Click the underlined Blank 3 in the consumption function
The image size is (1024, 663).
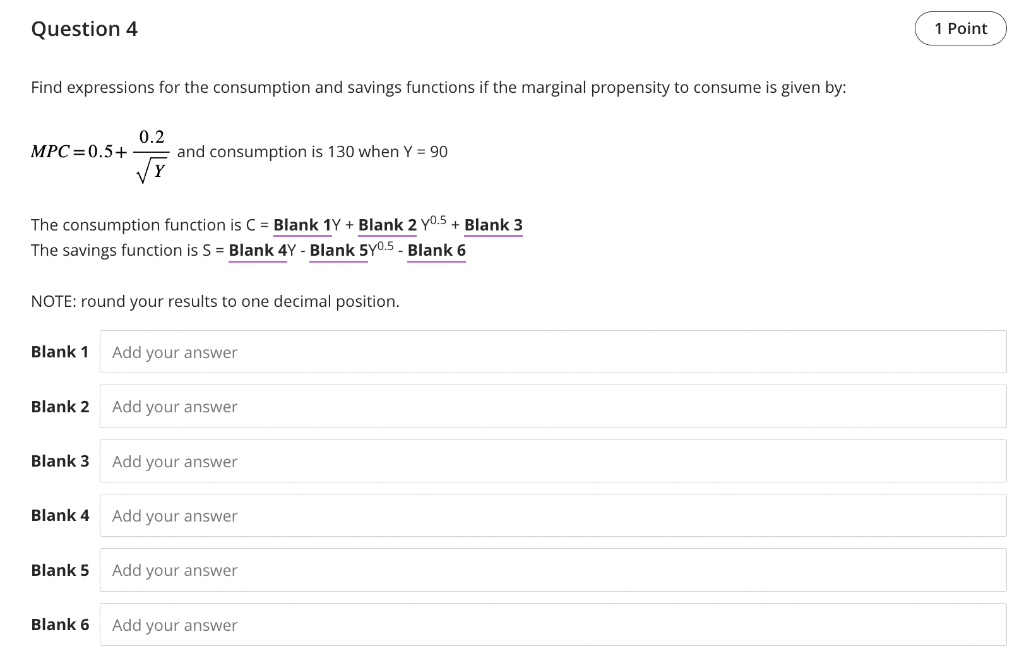pyautogui.click(x=493, y=224)
